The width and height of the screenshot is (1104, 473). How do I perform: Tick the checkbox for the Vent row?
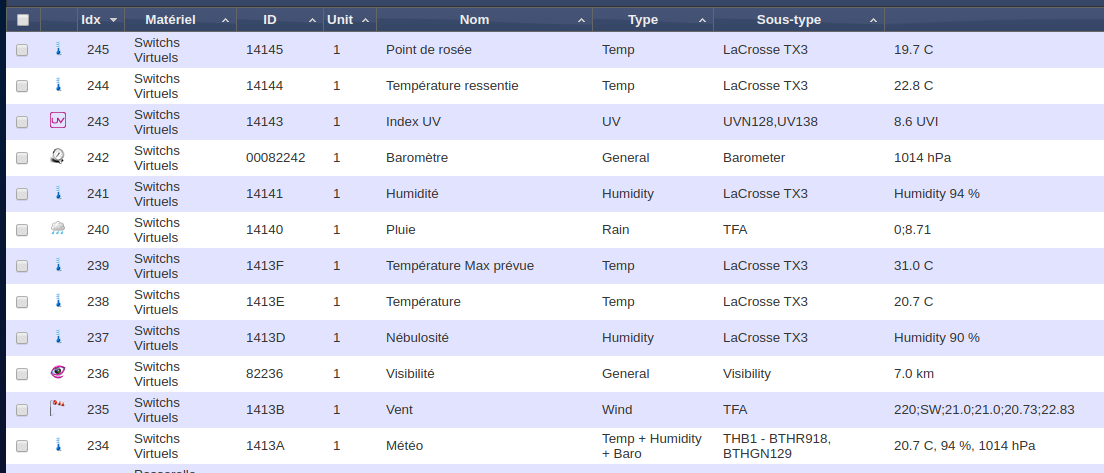[23, 410]
